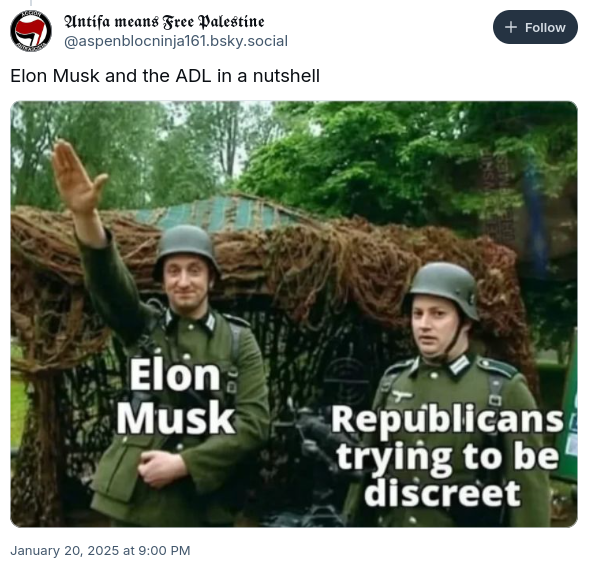Image resolution: width=591 pixels, height=564 pixels.
Task: Click the plus icon inside Follow
Action: (x=510, y=27)
